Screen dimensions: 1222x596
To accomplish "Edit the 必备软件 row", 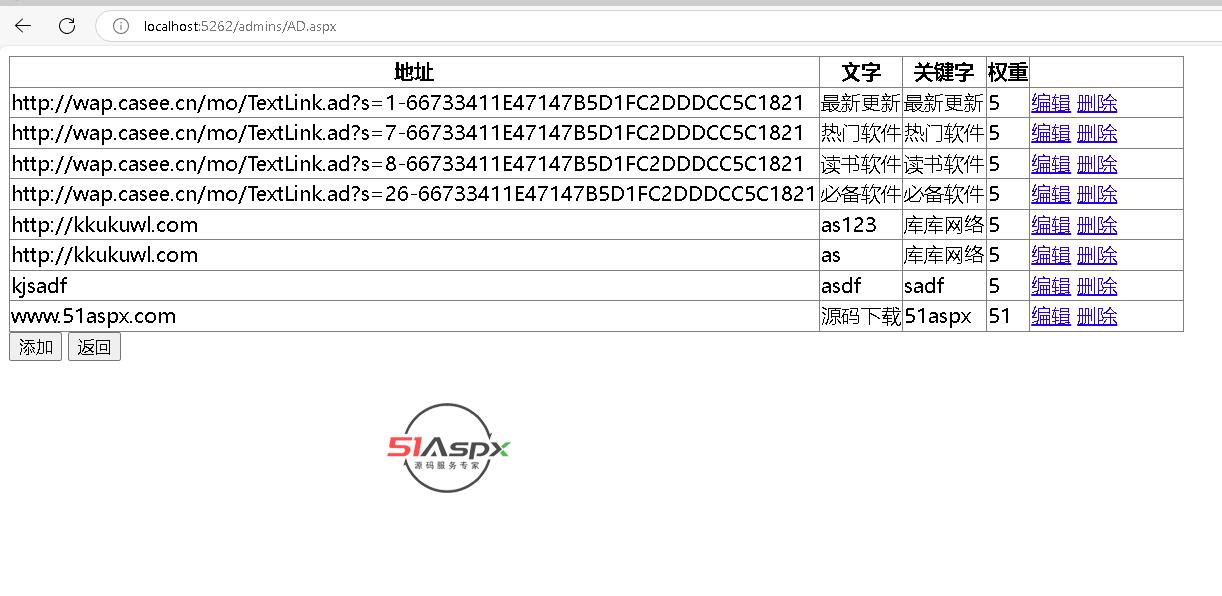I will tap(1051, 194).
